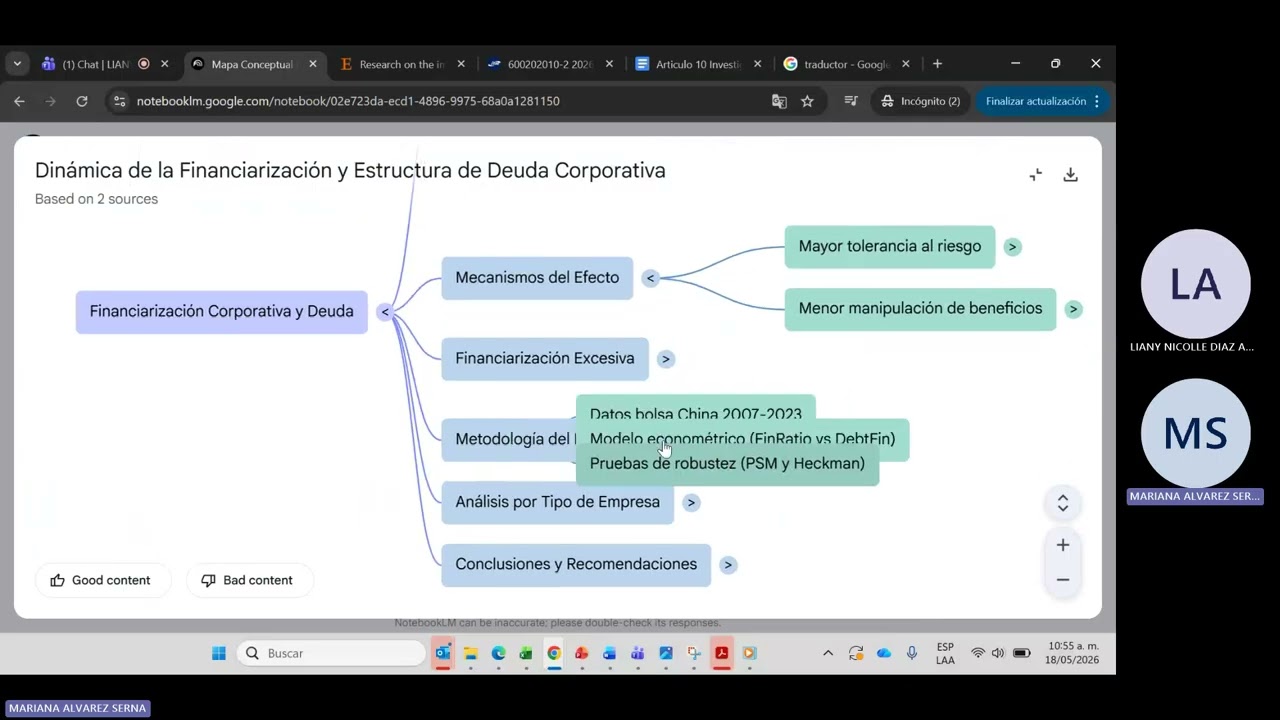Collapse the Mecanismos del Efecto branch

(650, 278)
